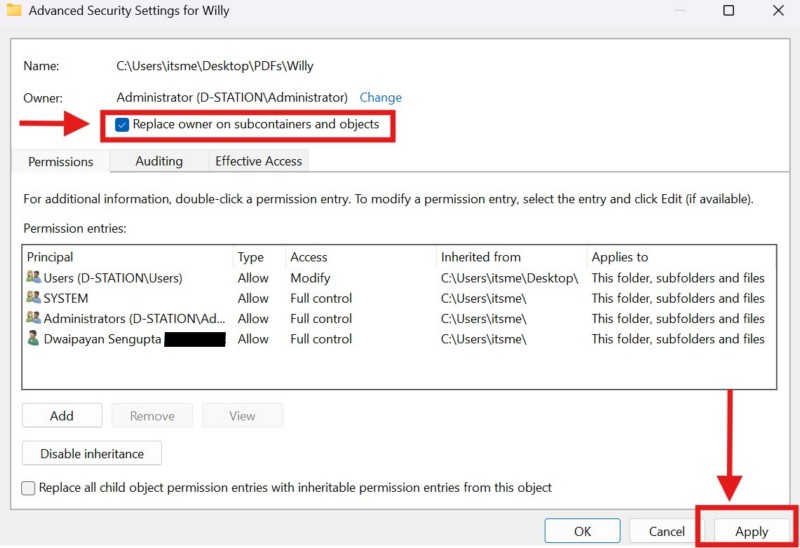
Task: Click the Dwaipayan Sengupta user icon
Action: (x=34, y=339)
